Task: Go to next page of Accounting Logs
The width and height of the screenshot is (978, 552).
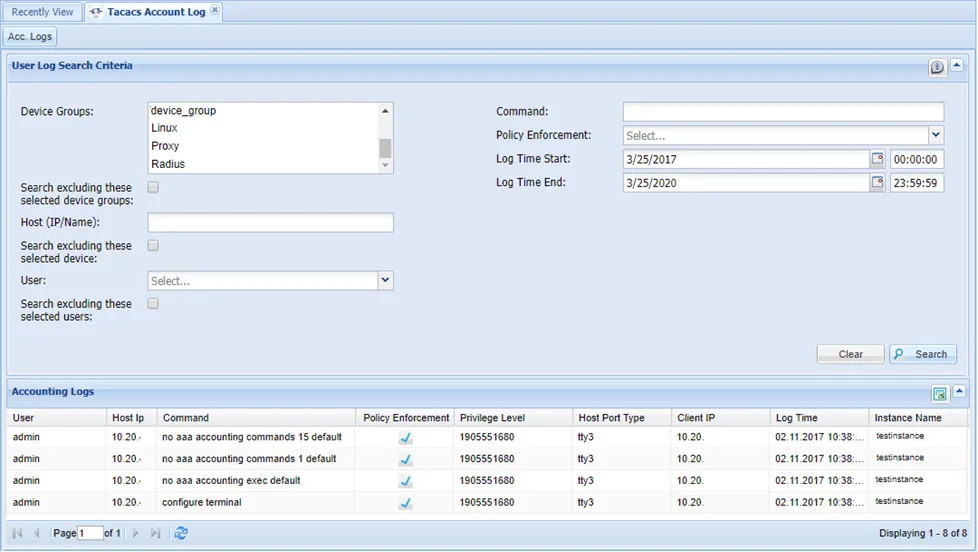Action: point(135,533)
